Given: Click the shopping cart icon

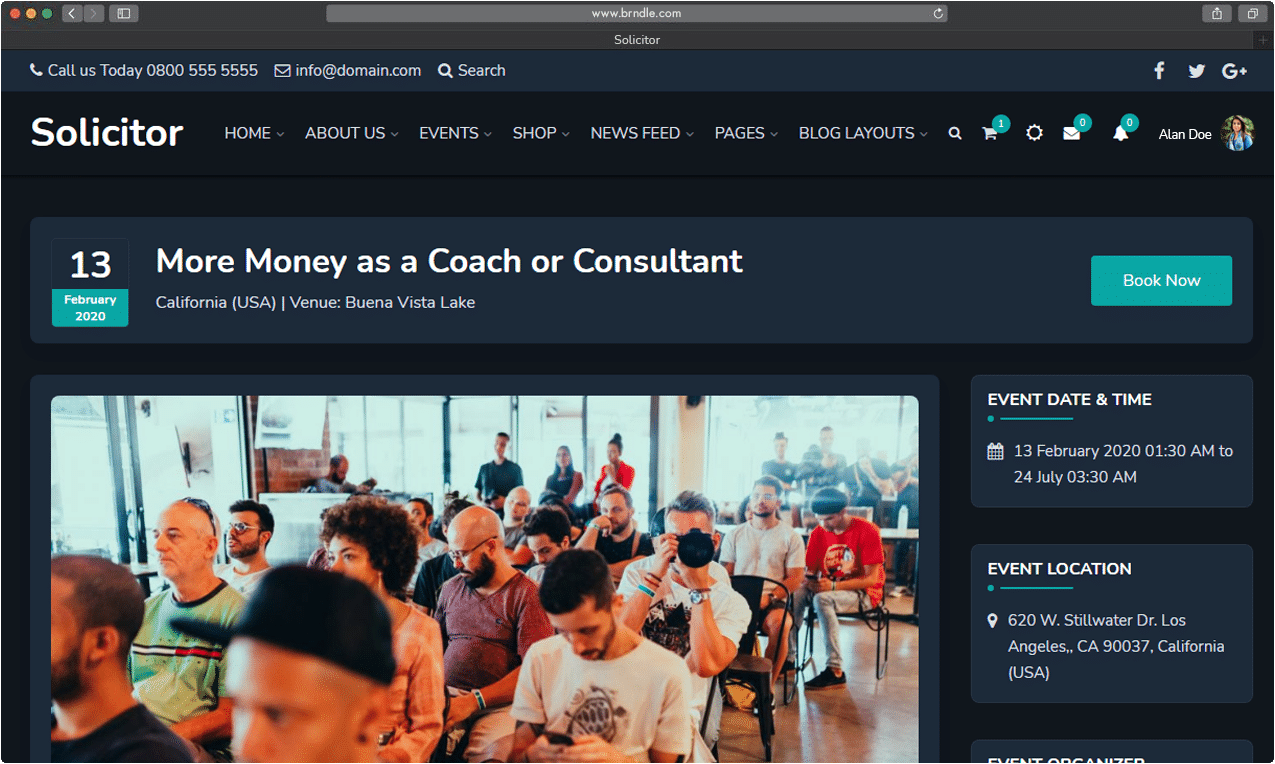Looking at the screenshot, I should (x=989, y=133).
